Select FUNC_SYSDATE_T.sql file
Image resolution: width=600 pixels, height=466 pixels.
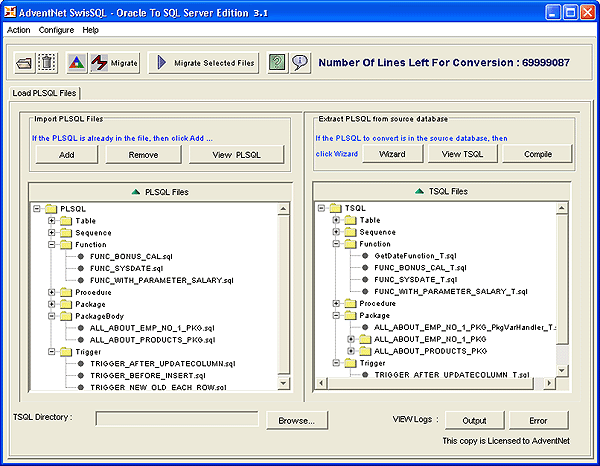click(x=416, y=279)
